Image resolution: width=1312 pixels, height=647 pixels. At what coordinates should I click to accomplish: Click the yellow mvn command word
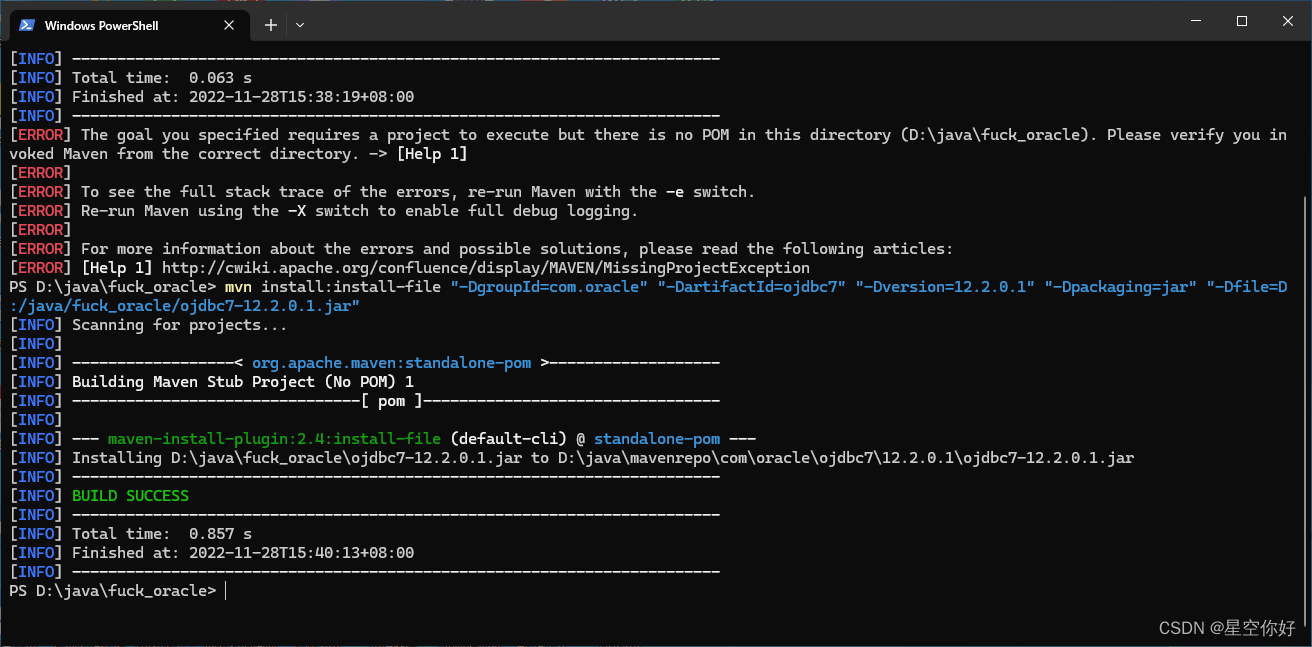coord(238,287)
